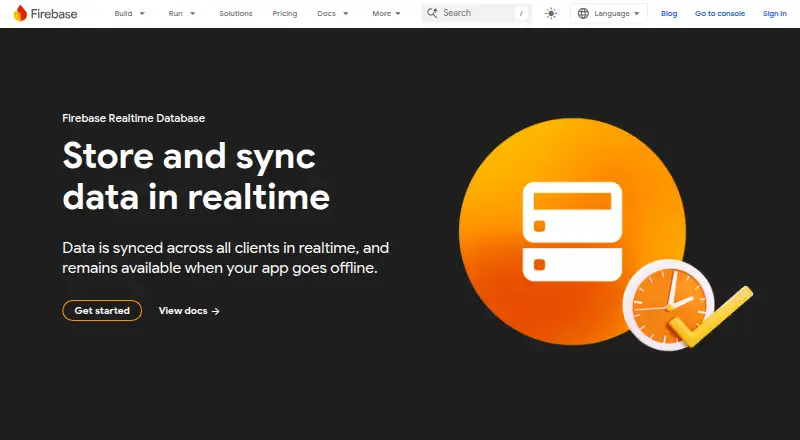
Task: Go to the Pricing page
Action: click(x=285, y=14)
